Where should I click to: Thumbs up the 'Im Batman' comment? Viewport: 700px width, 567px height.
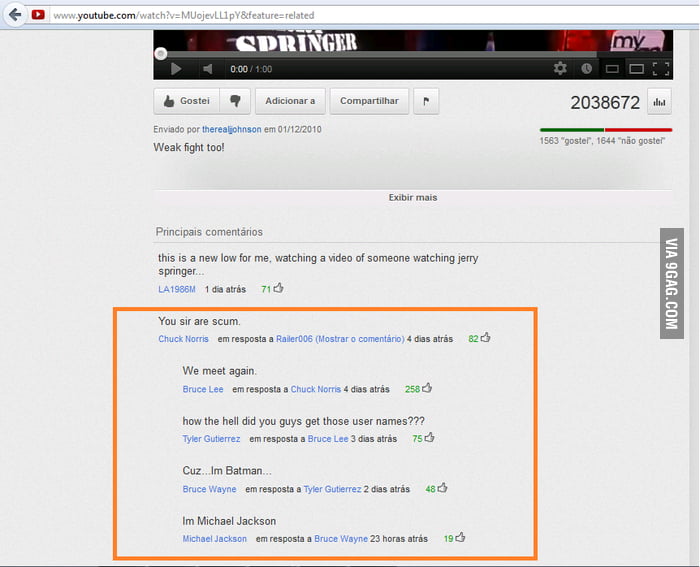tap(442, 488)
